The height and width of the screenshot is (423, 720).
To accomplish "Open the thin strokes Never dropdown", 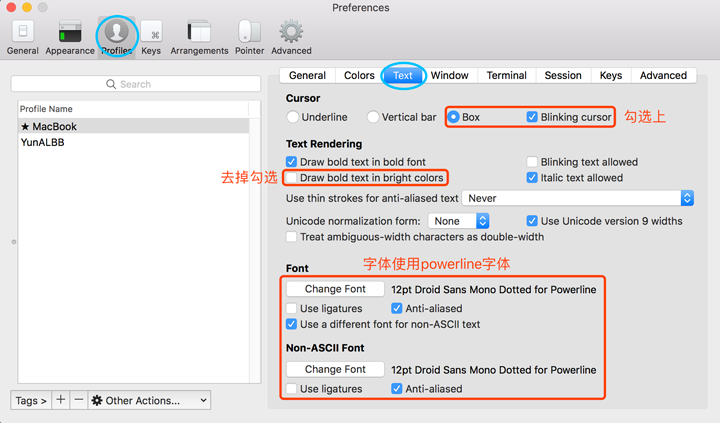I will pyautogui.click(x=578, y=198).
